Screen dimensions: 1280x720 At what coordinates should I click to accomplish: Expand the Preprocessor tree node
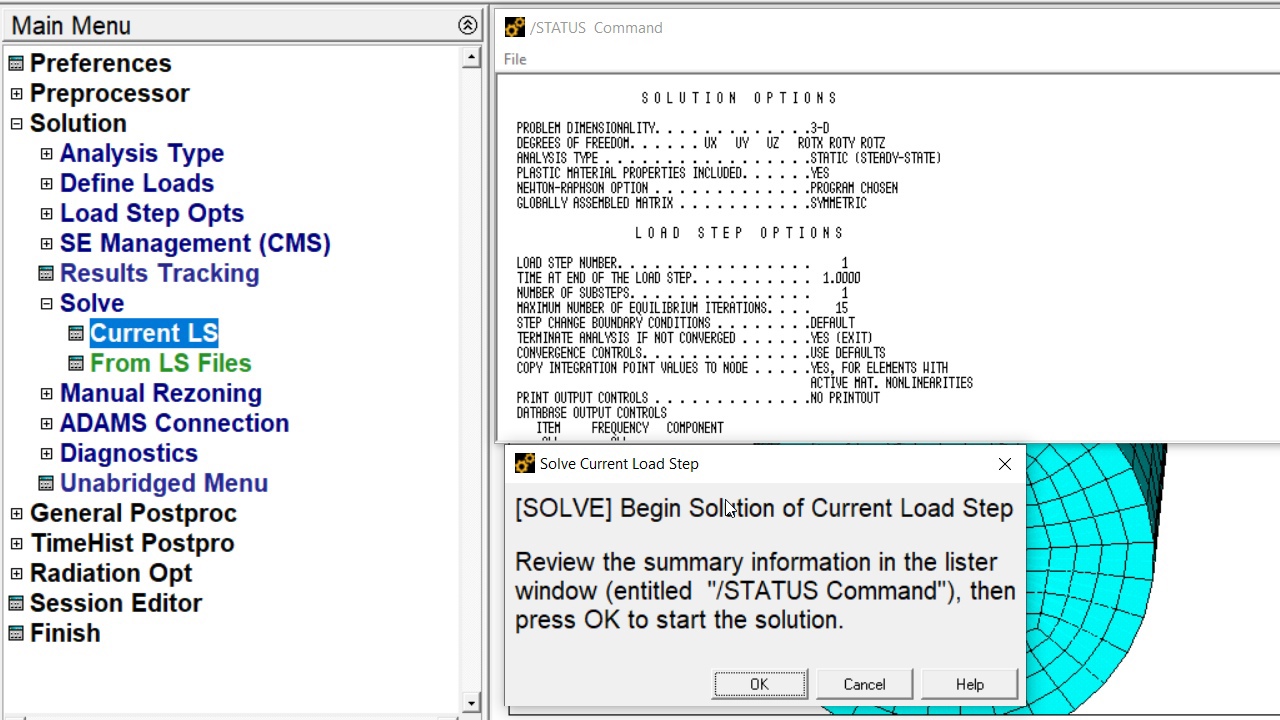(x=16, y=94)
